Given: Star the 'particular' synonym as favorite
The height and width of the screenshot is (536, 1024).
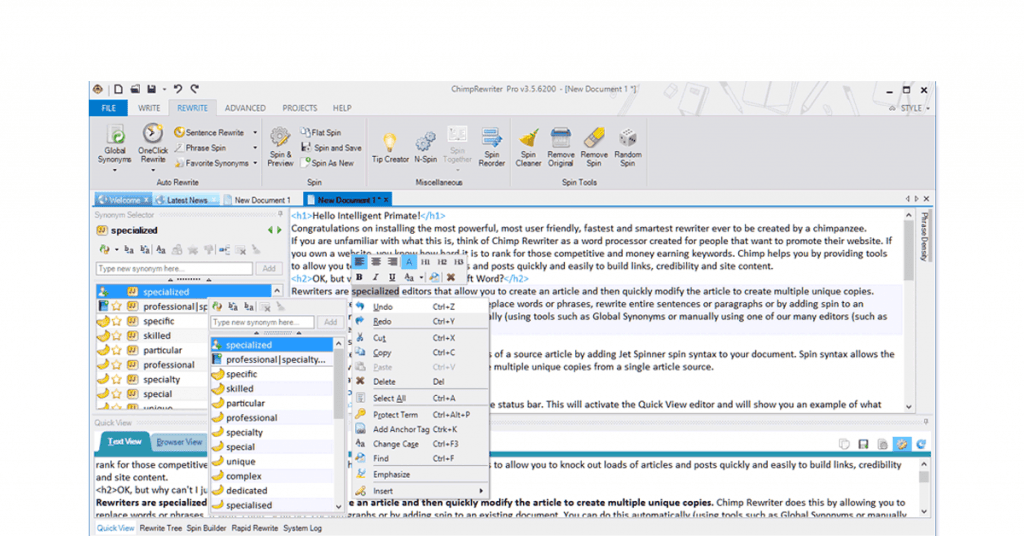Looking at the screenshot, I should (x=117, y=350).
